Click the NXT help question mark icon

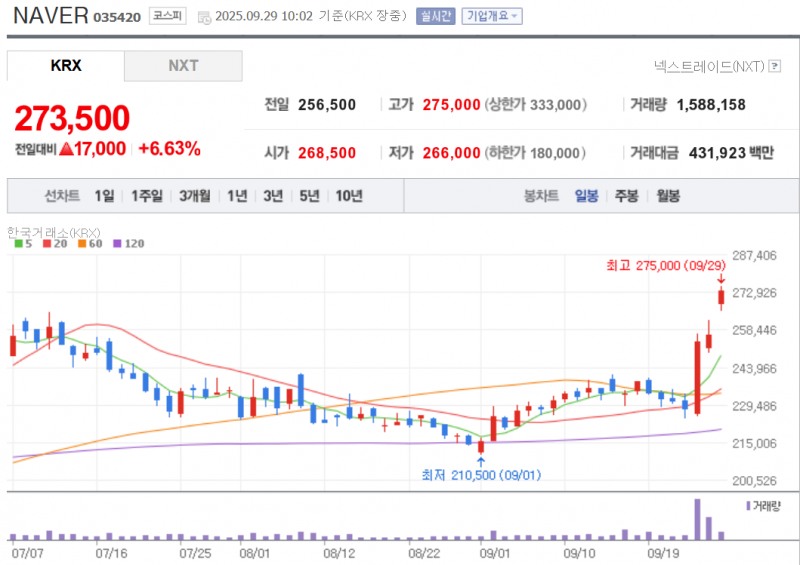click(774, 66)
